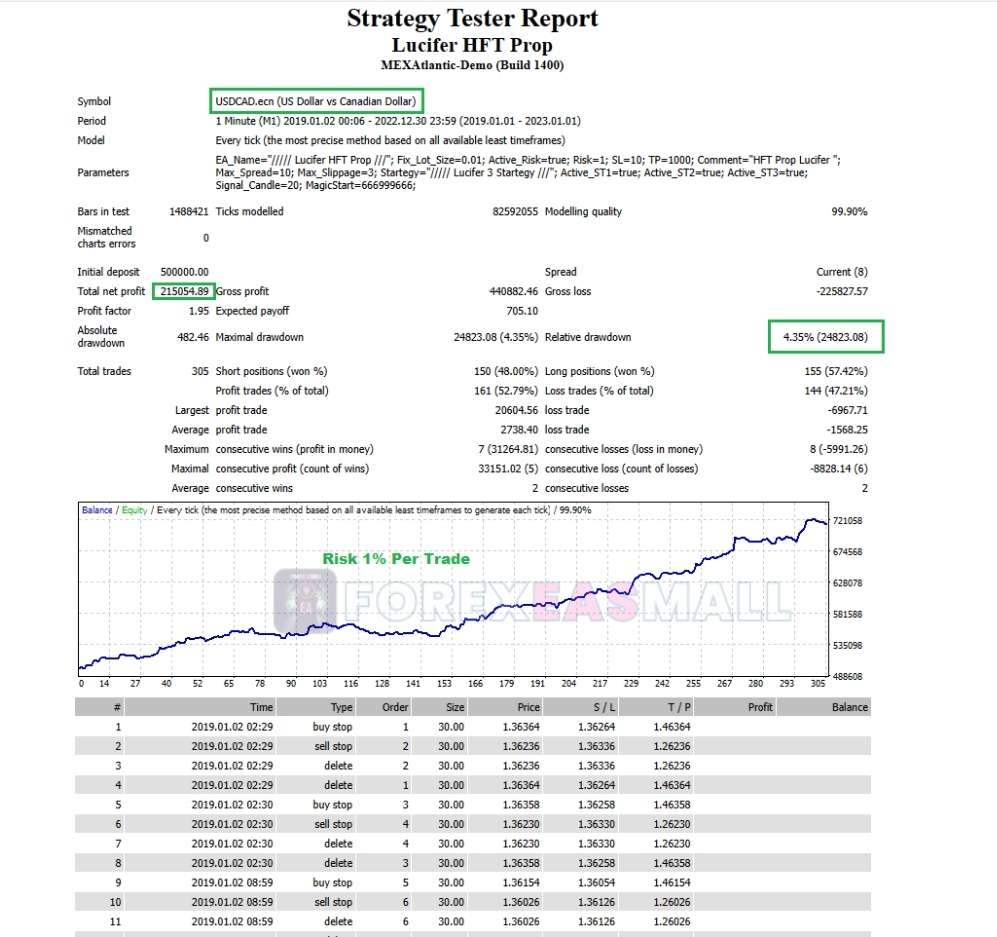Select the Expected payoff value 705.10
This screenshot has height=937, width=997.
click(522, 311)
